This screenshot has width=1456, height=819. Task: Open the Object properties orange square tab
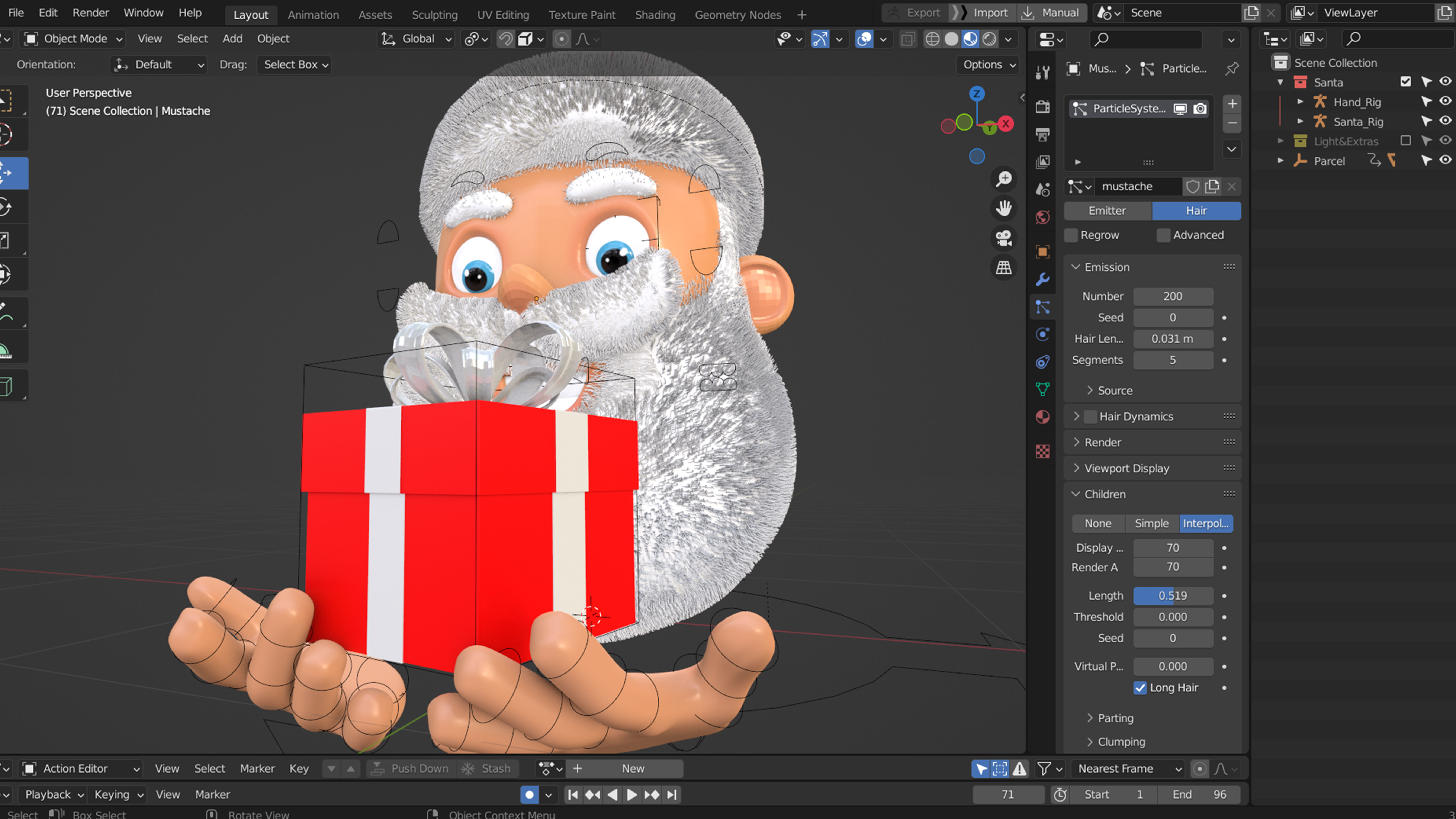(x=1042, y=251)
